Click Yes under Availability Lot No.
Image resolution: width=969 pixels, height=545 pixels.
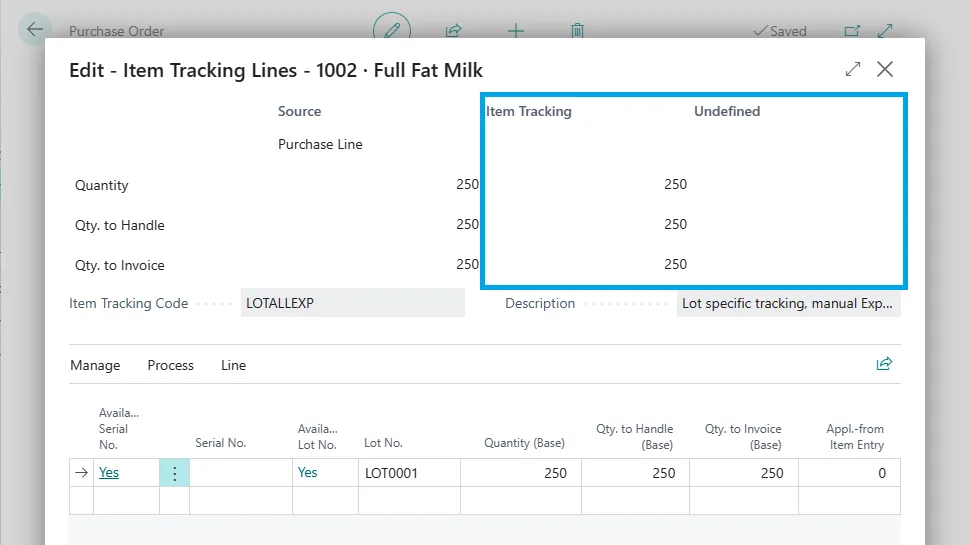click(x=307, y=473)
